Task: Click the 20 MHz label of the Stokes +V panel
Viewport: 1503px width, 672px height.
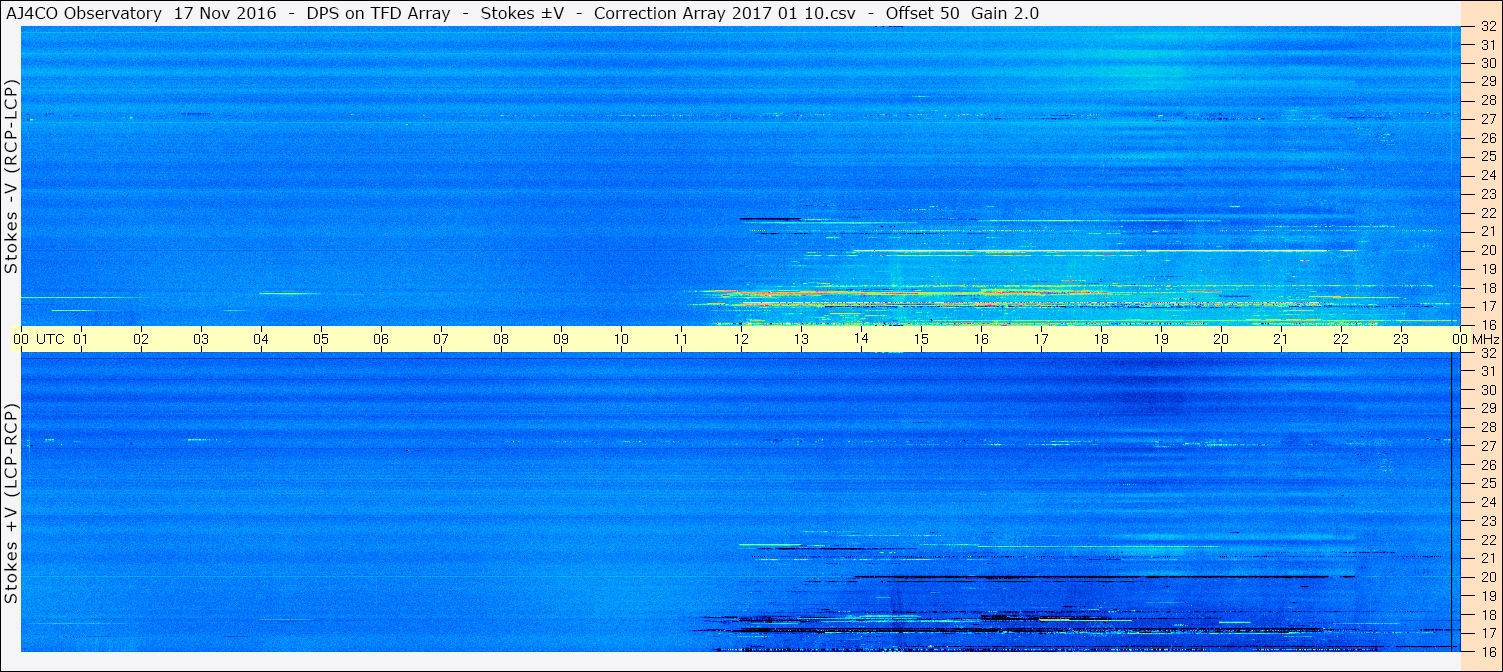Action: [x=1488, y=577]
